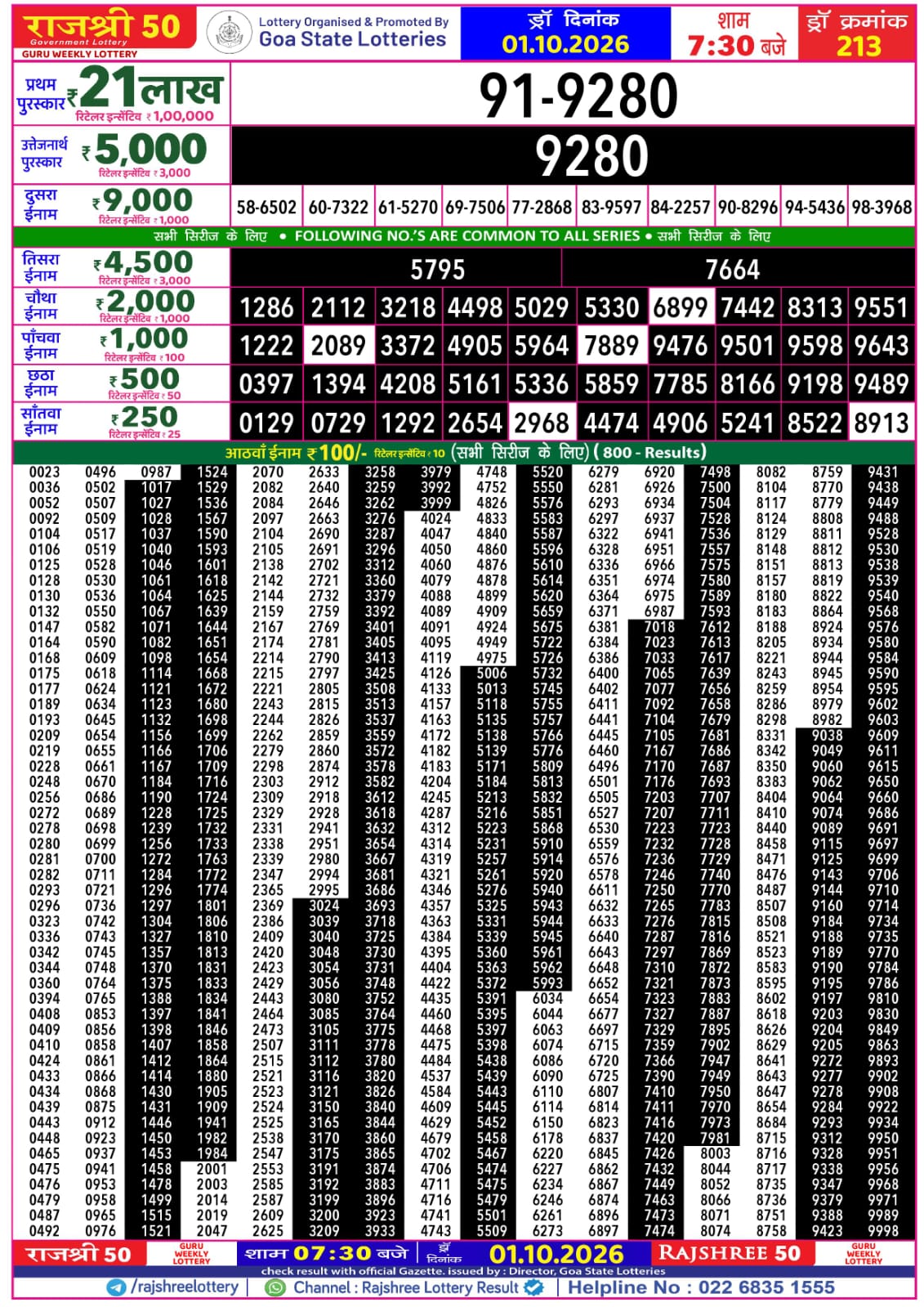Click the राजश्री 50 logo in the top header
The image size is (924, 1307).
104,28
